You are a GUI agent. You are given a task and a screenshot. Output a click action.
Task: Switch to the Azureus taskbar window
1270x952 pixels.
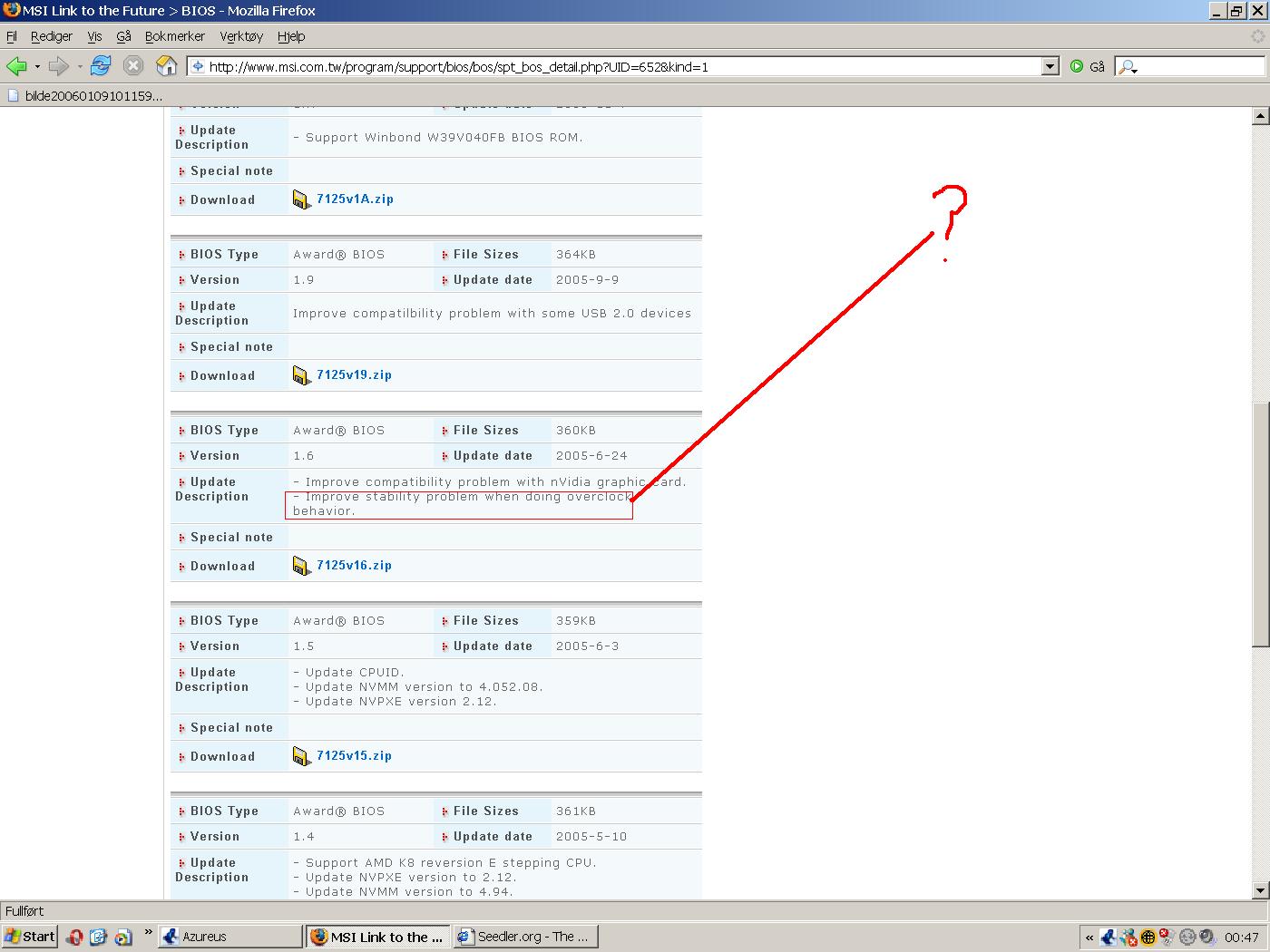pyautogui.click(x=230, y=937)
